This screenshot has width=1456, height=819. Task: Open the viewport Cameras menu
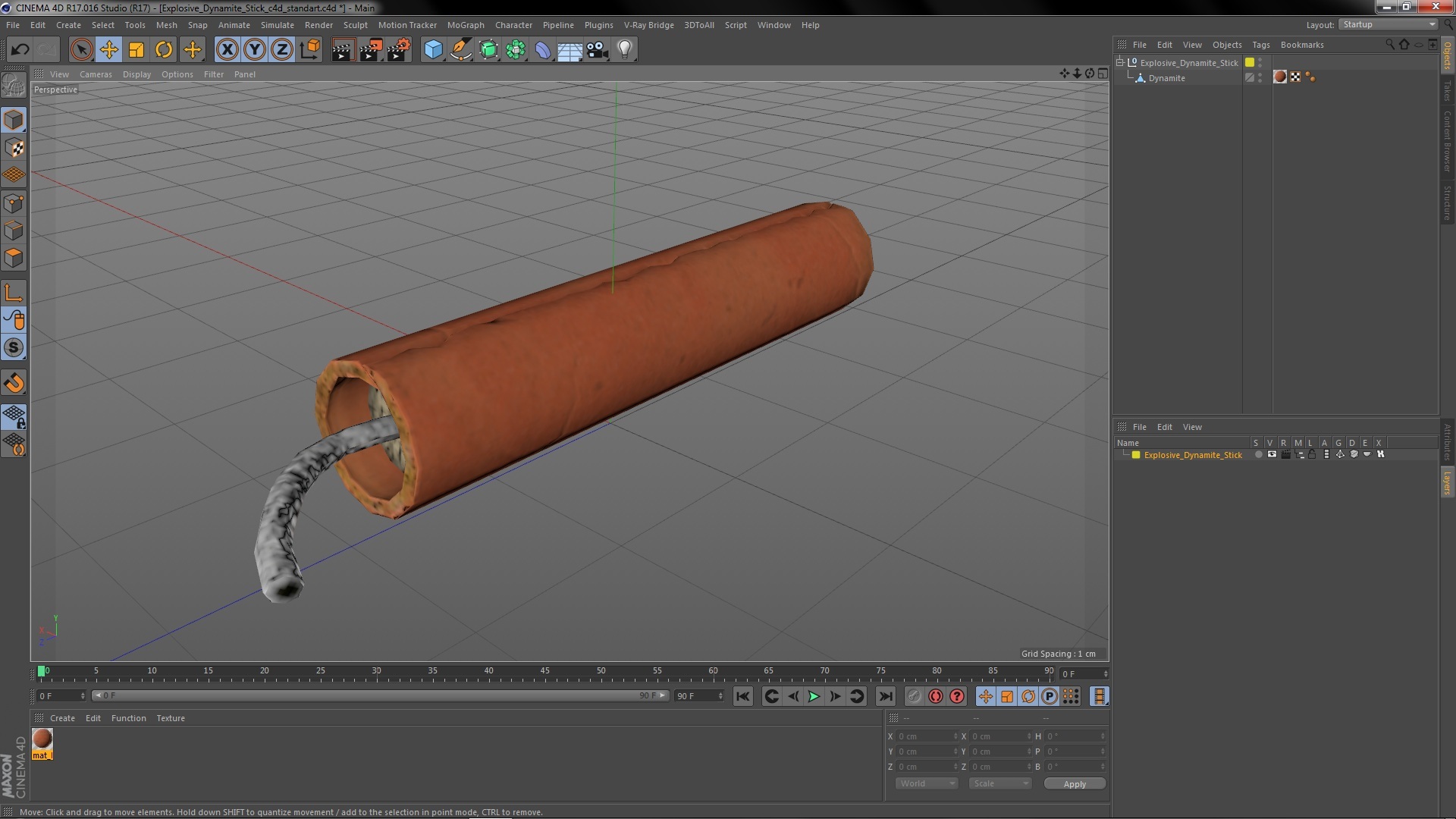pyautogui.click(x=96, y=74)
